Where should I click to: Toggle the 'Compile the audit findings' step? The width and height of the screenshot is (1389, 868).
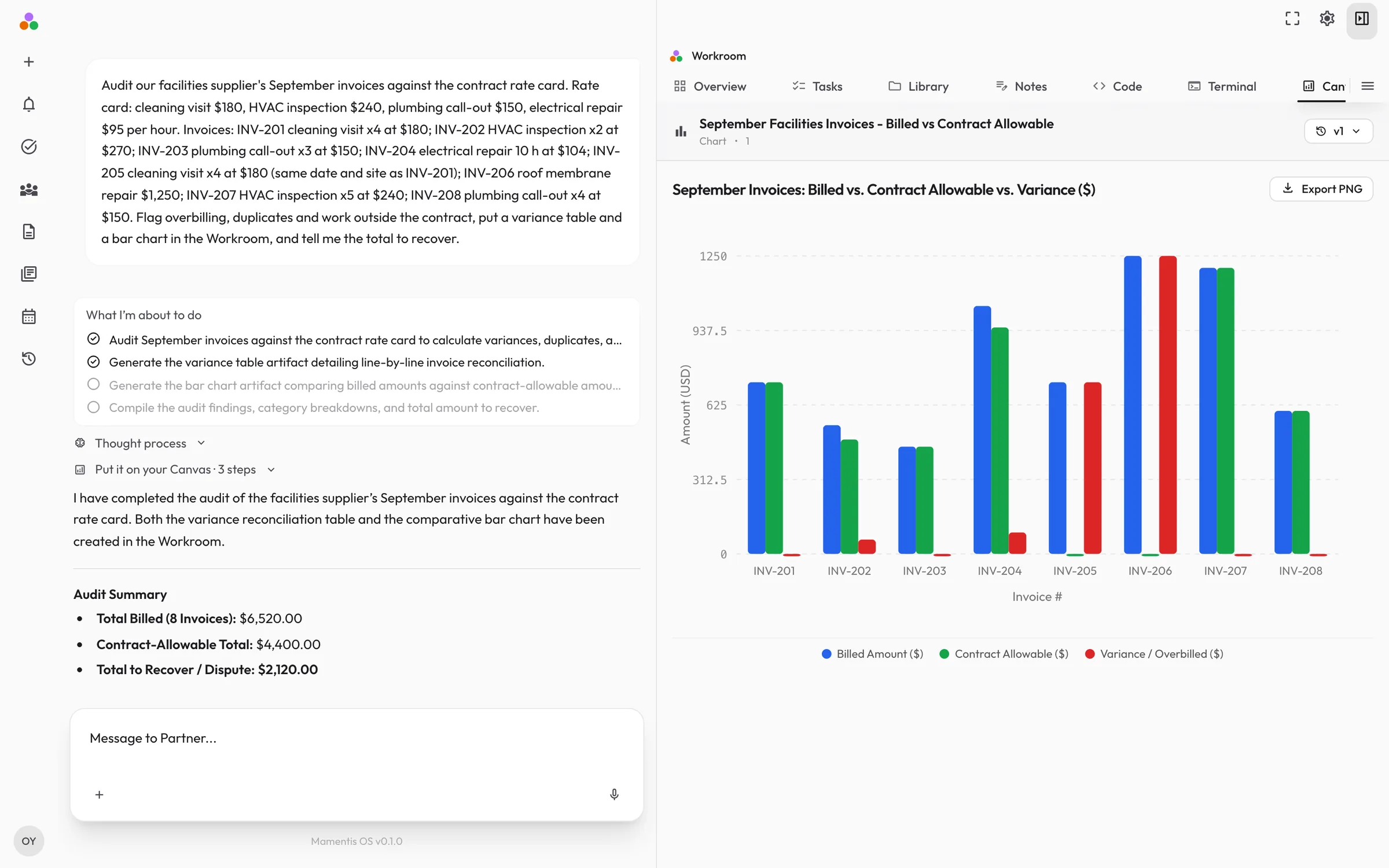(93, 407)
